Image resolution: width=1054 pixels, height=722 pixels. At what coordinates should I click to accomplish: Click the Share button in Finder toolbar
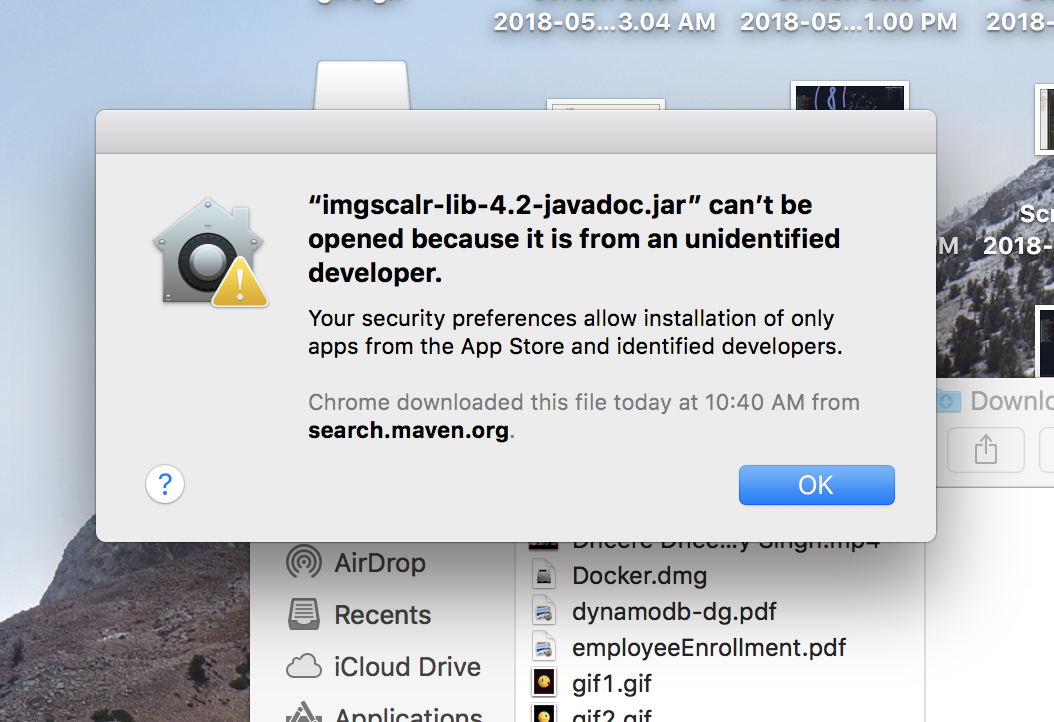(x=985, y=450)
